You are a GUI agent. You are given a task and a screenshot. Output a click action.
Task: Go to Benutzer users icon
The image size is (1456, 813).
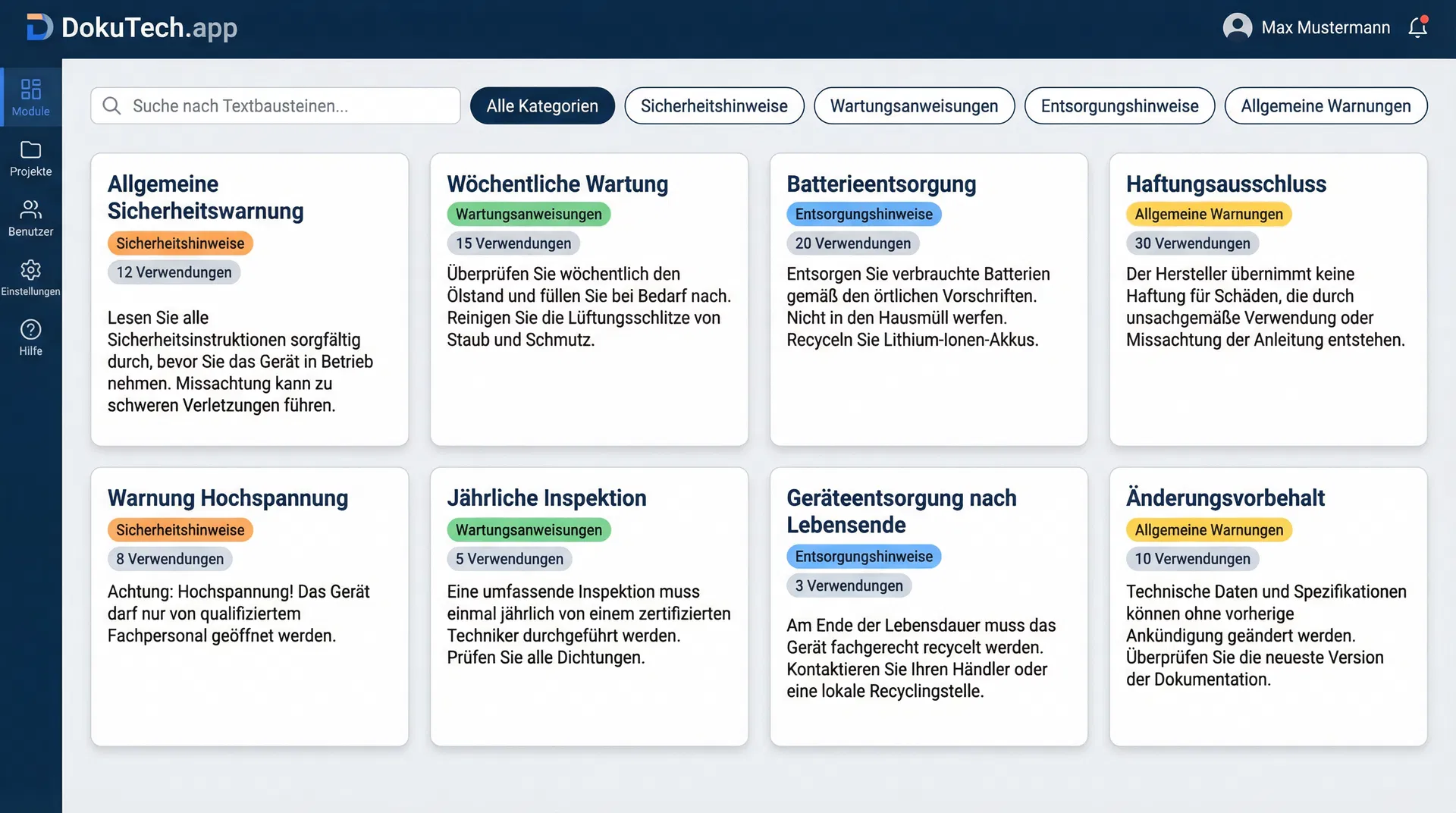point(30,209)
